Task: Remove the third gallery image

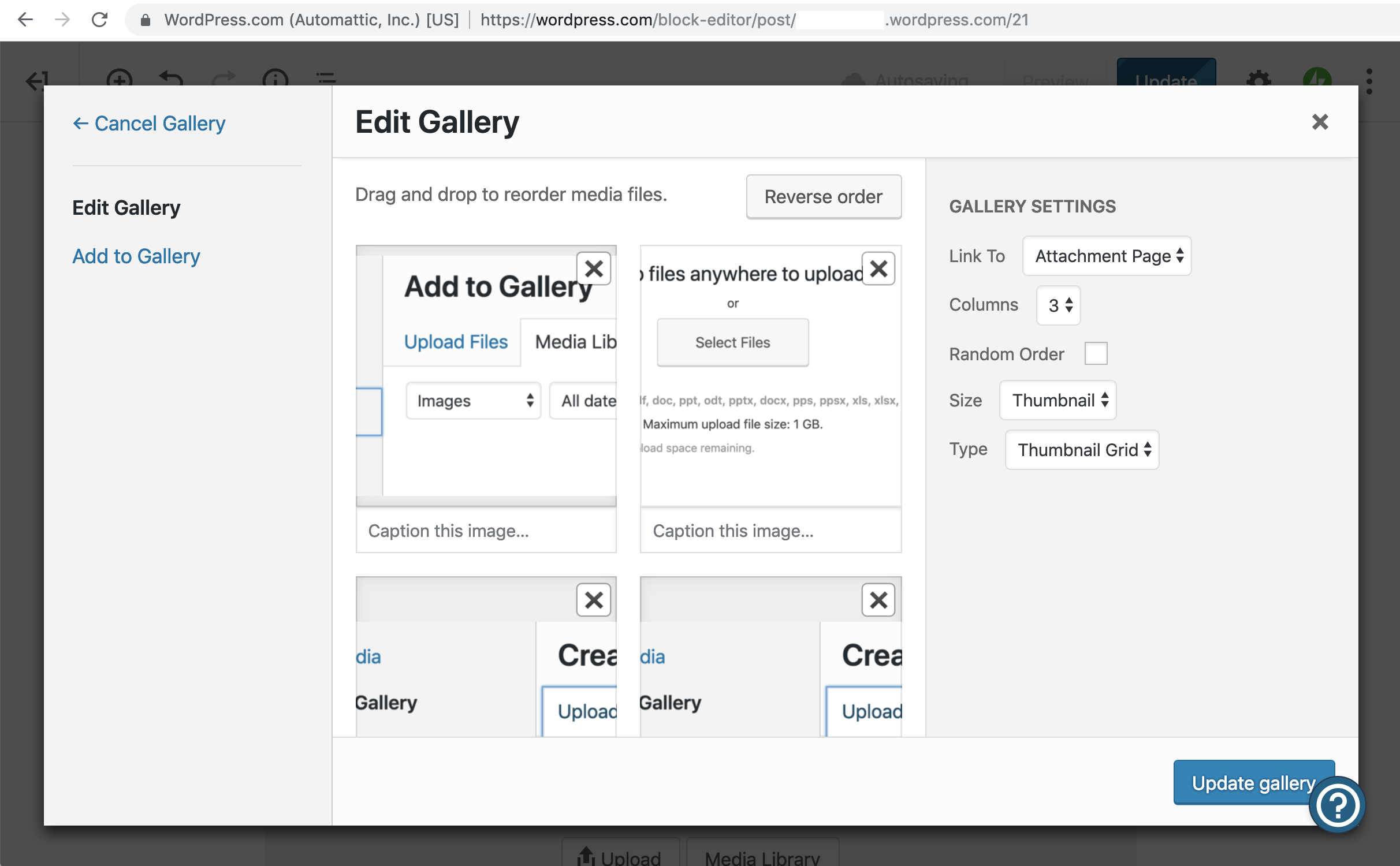Action: tap(593, 600)
